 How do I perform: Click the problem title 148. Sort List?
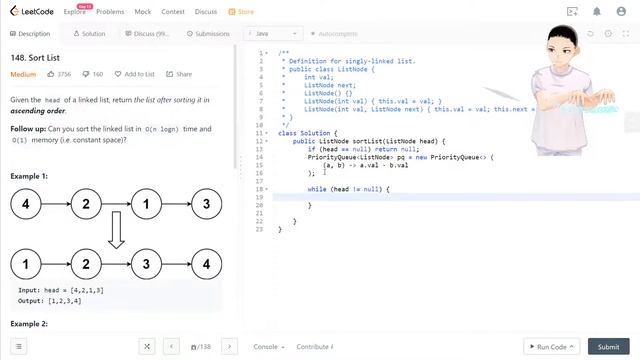[x=35, y=58]
